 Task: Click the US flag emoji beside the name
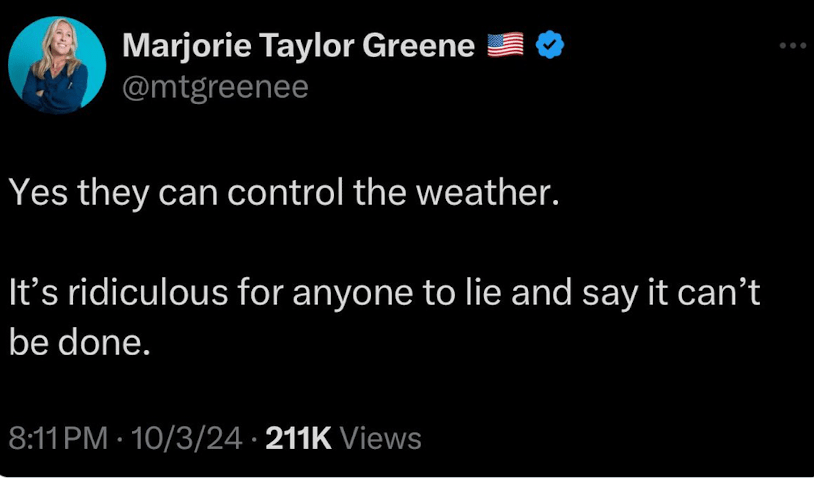[x=505, y=46]
